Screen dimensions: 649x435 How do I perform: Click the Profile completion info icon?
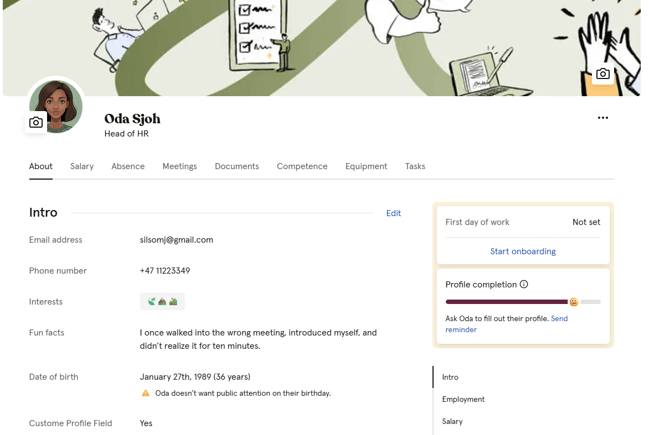(524, 285)
